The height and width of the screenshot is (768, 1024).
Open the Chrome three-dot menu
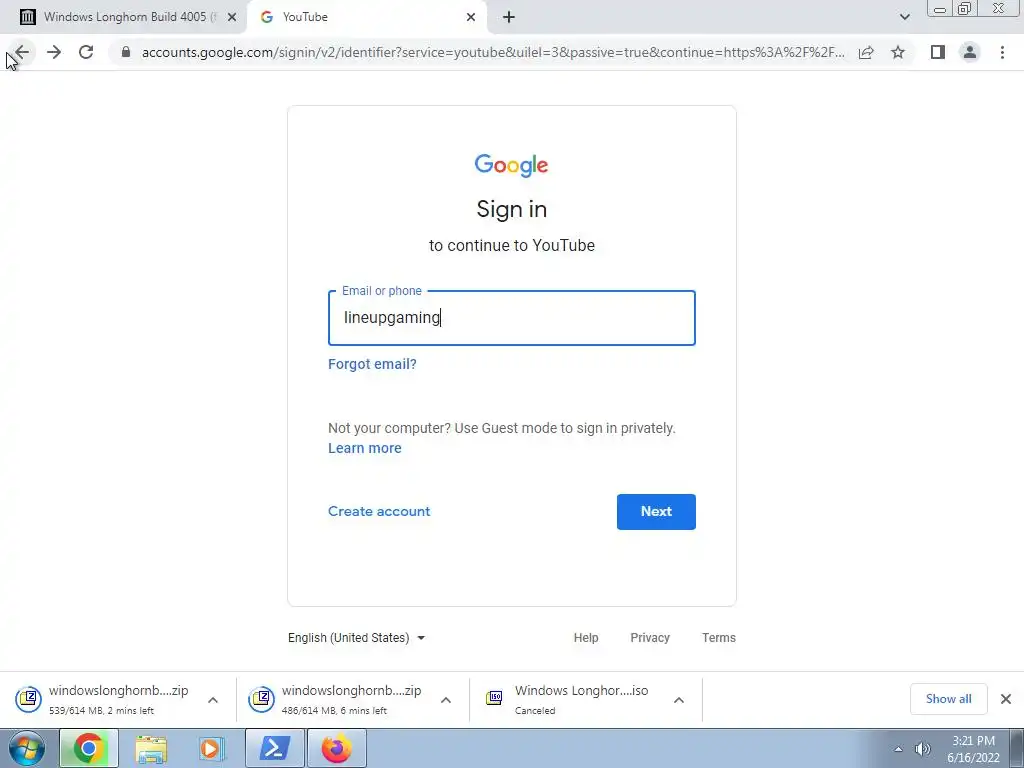(x=1002, y=52)
